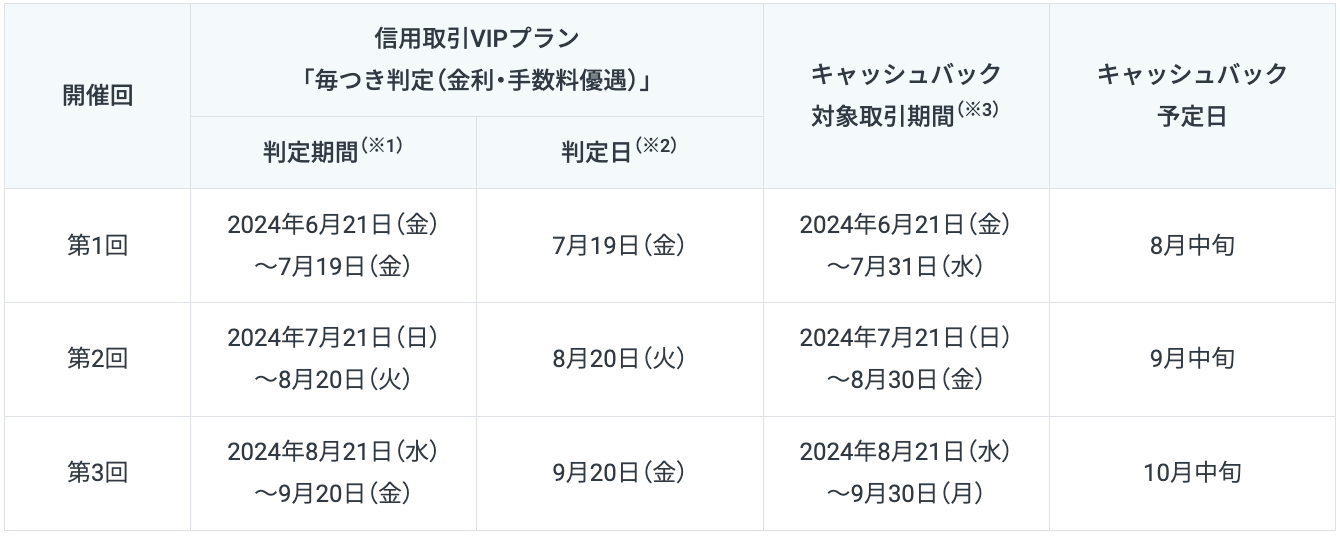The image size is (1340, 536).
Task: Click the 8月中旬 cell
Action: coord(1193,246)
